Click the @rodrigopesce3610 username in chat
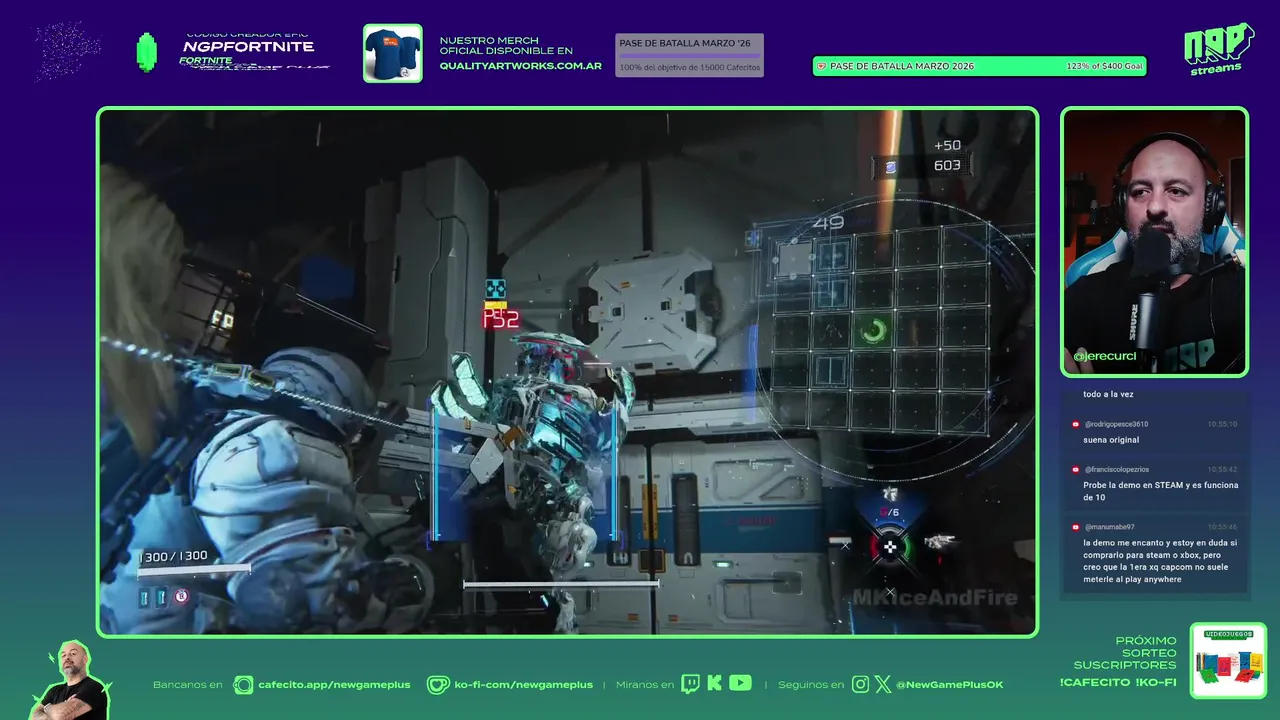Image resolution: width=1280 pixels, height=720 pixels. (x=1116, y=424)
